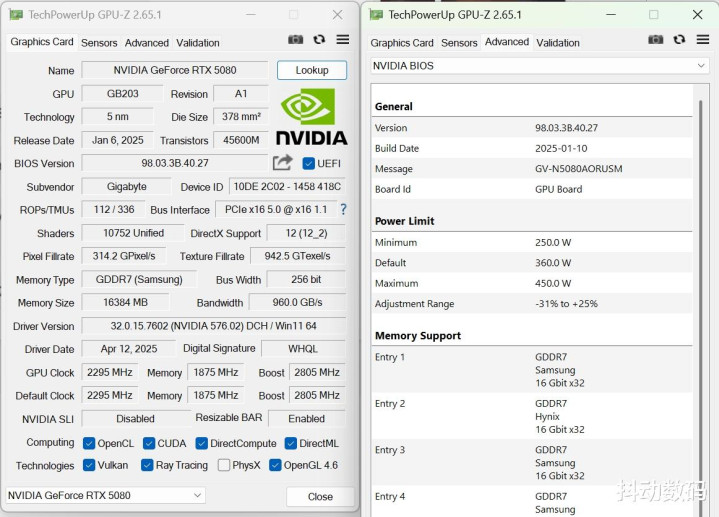
Task: Select Graphics Card tab in right window
Action: pos(402,43)
